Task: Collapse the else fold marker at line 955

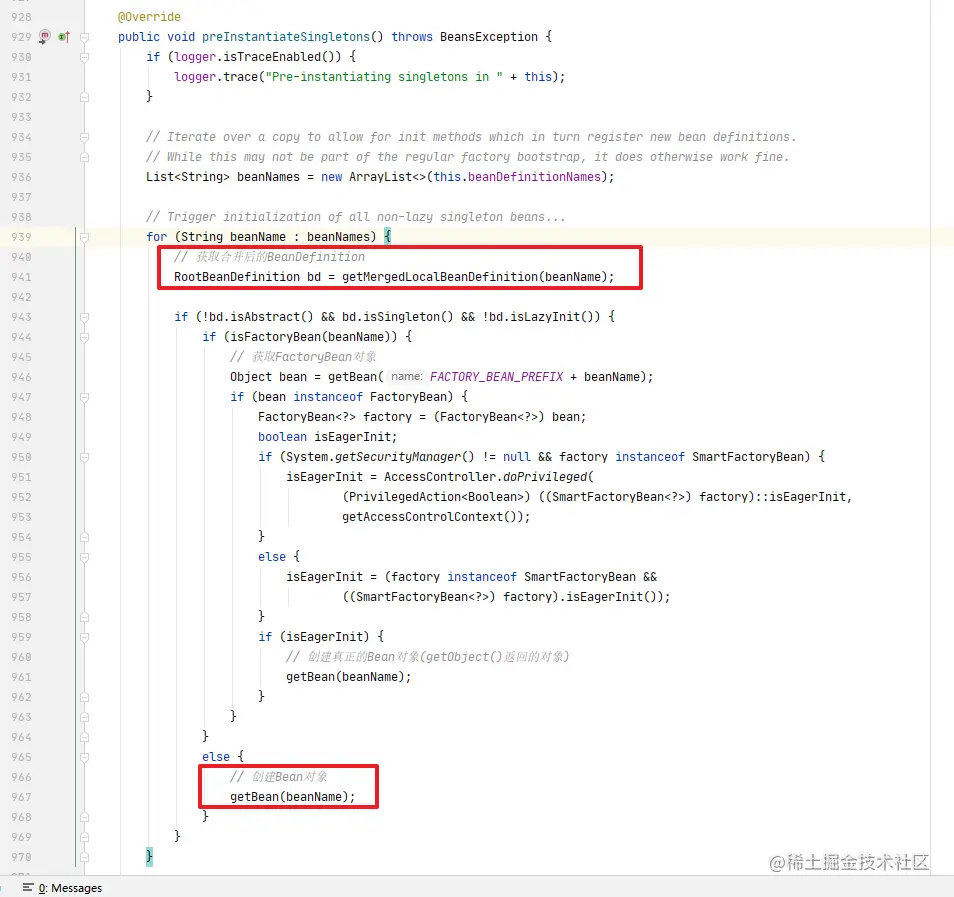Action: pyautogui.click(x=85, y=557)
